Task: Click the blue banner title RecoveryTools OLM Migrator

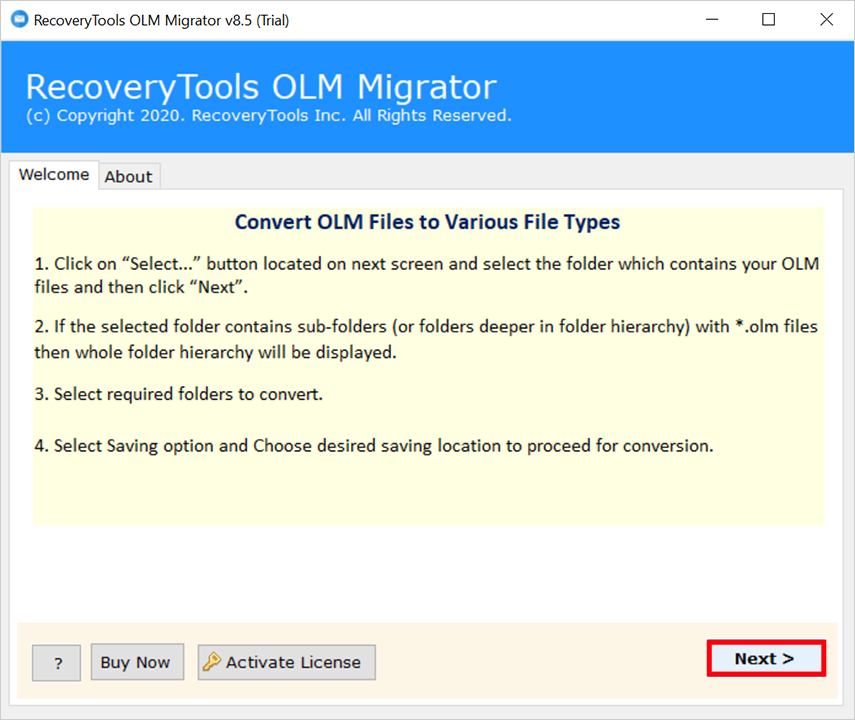Action: pyautogui.click(x=260, y=86)
